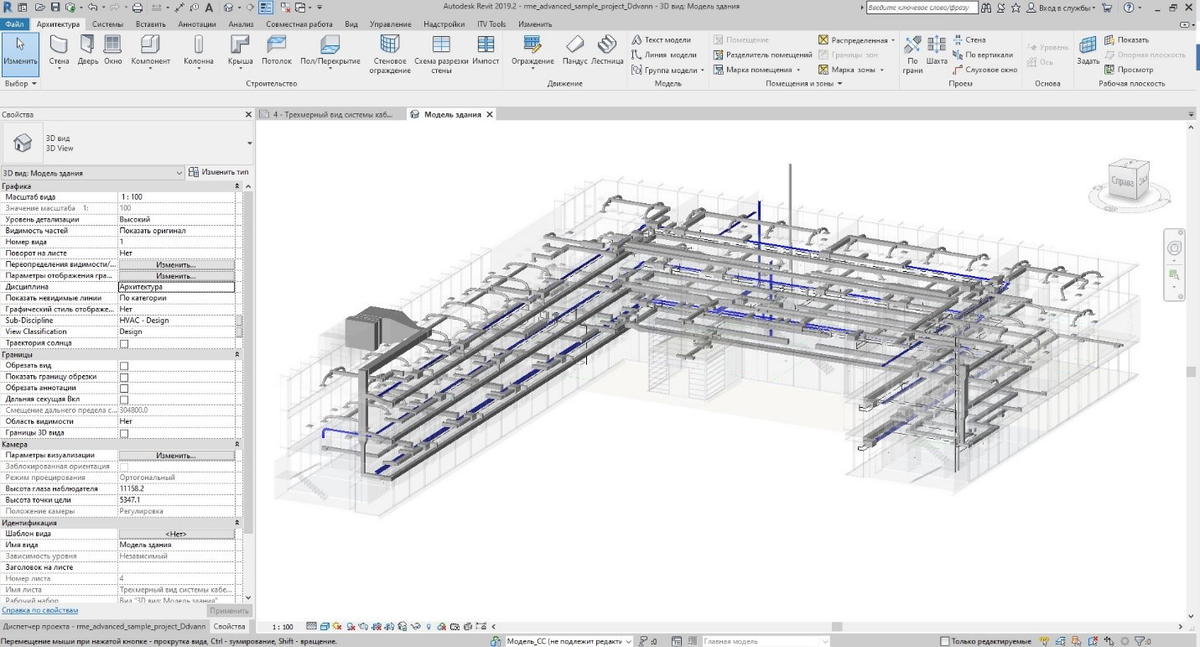The height and width of the screenshot is (647, 1200).
Task: Click the Дисциплина value field Архитектура
Action: [176, 287]
